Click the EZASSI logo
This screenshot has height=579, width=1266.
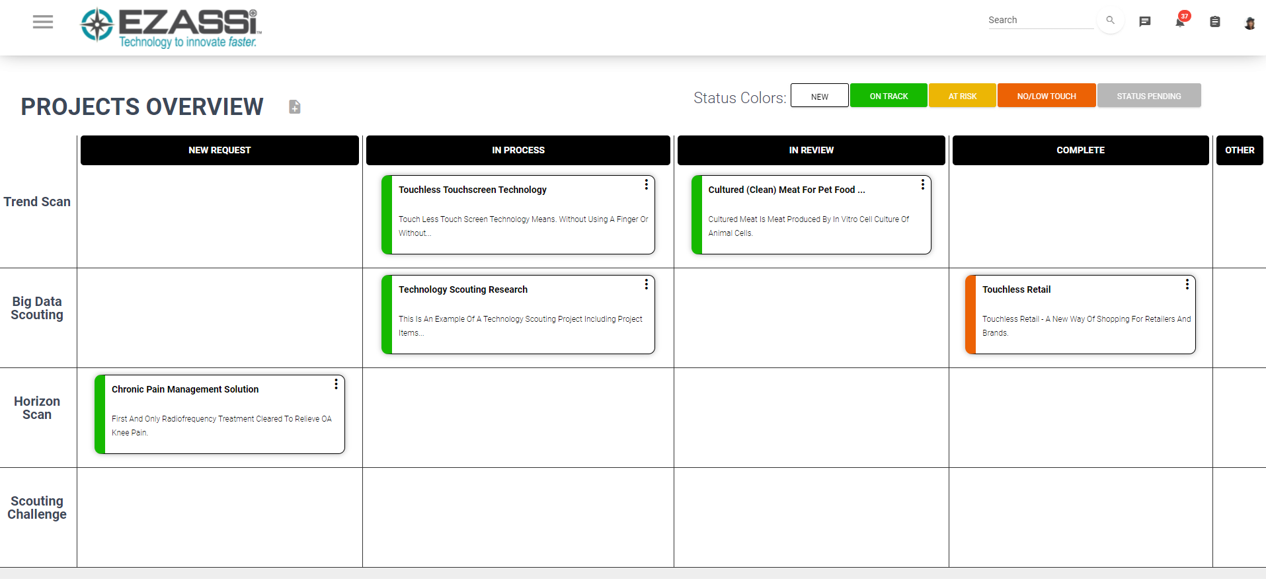click(x=170, y=27)
